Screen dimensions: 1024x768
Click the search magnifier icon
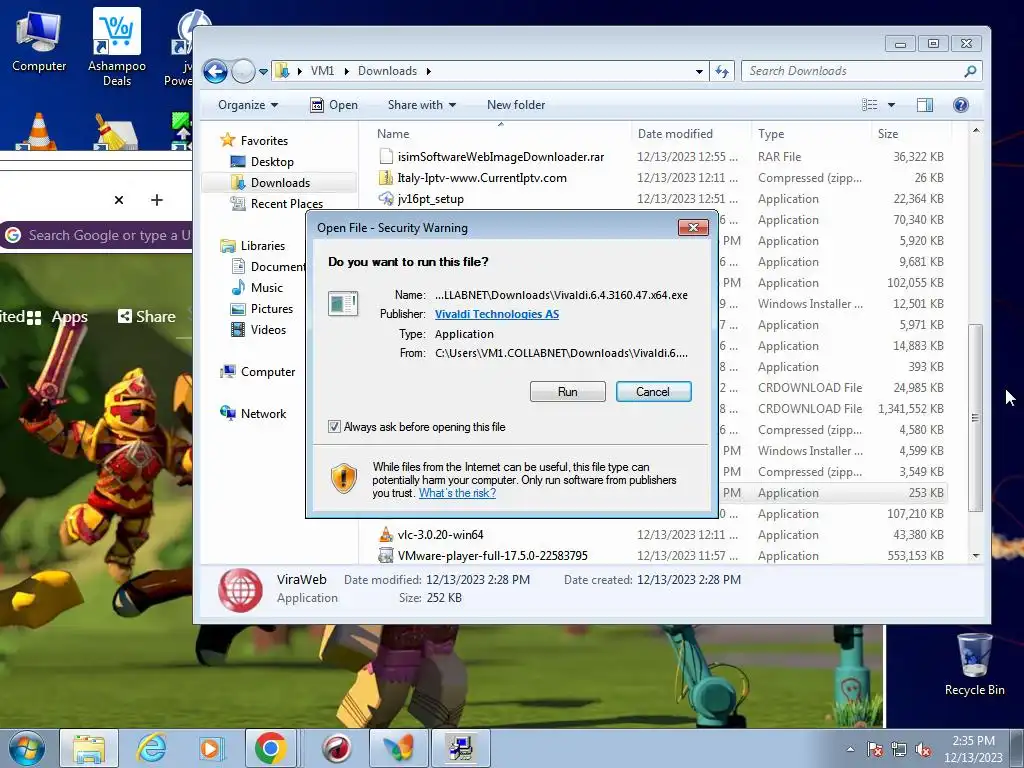pos(970,71)
